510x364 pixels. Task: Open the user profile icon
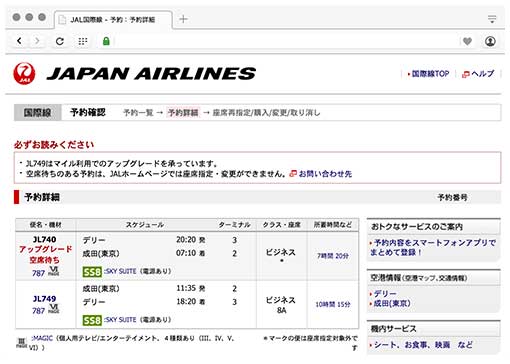click(490, 41)
